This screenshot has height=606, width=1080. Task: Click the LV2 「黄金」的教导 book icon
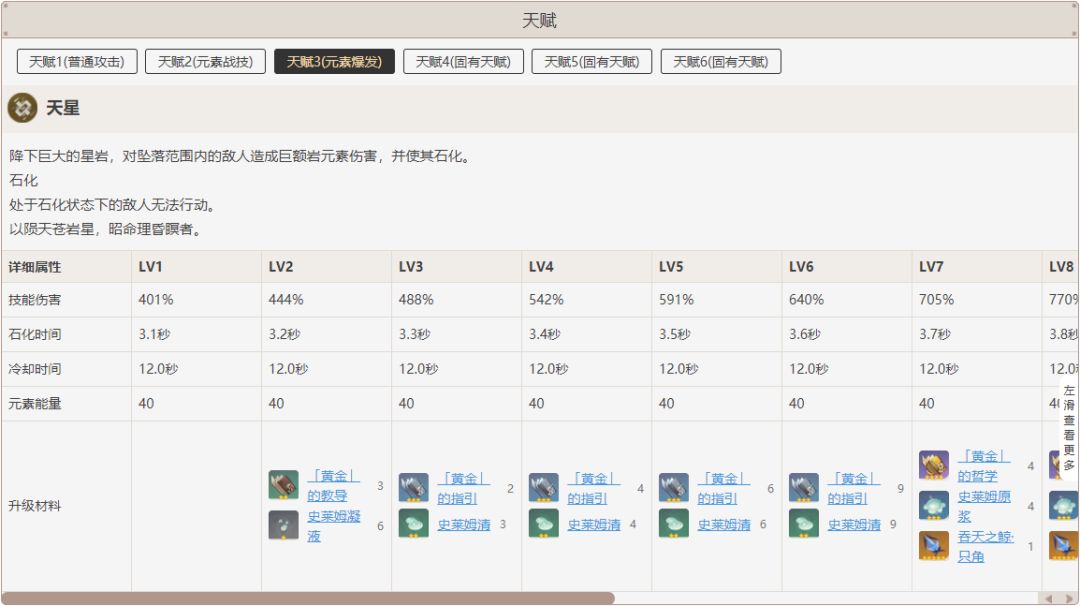pos(283,485)
